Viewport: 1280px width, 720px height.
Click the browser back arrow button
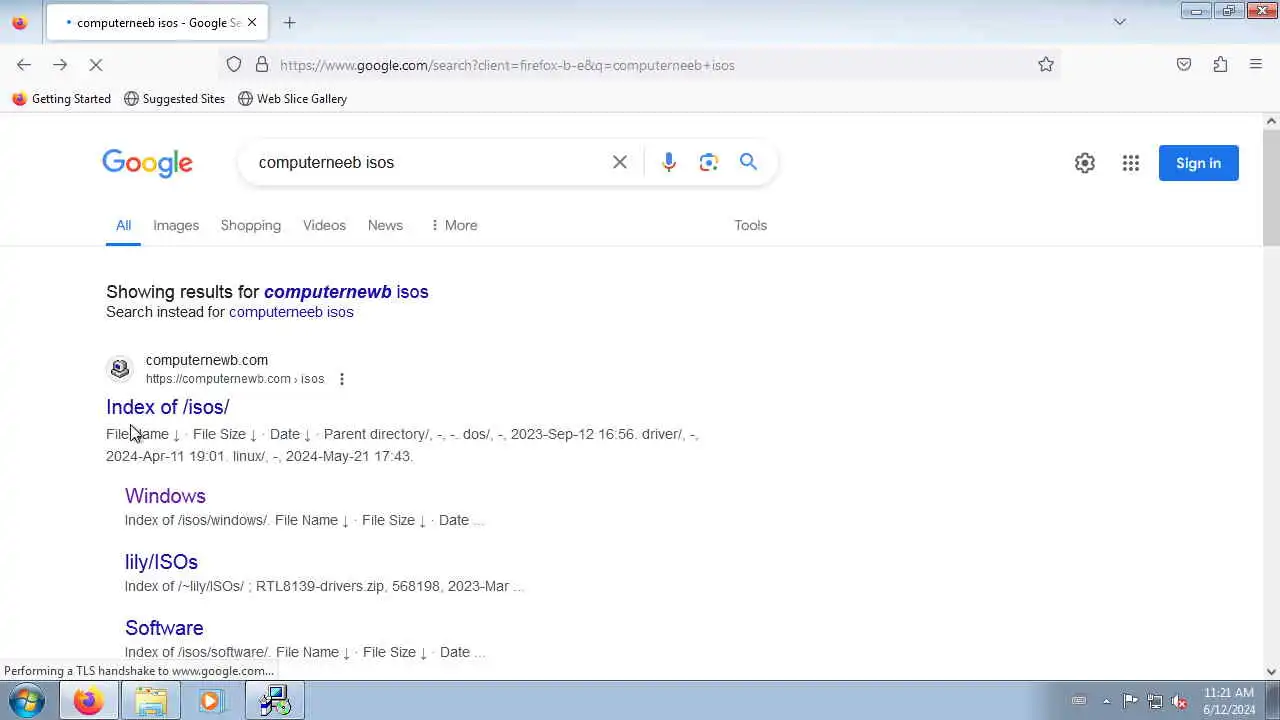[x=24, y=65]
